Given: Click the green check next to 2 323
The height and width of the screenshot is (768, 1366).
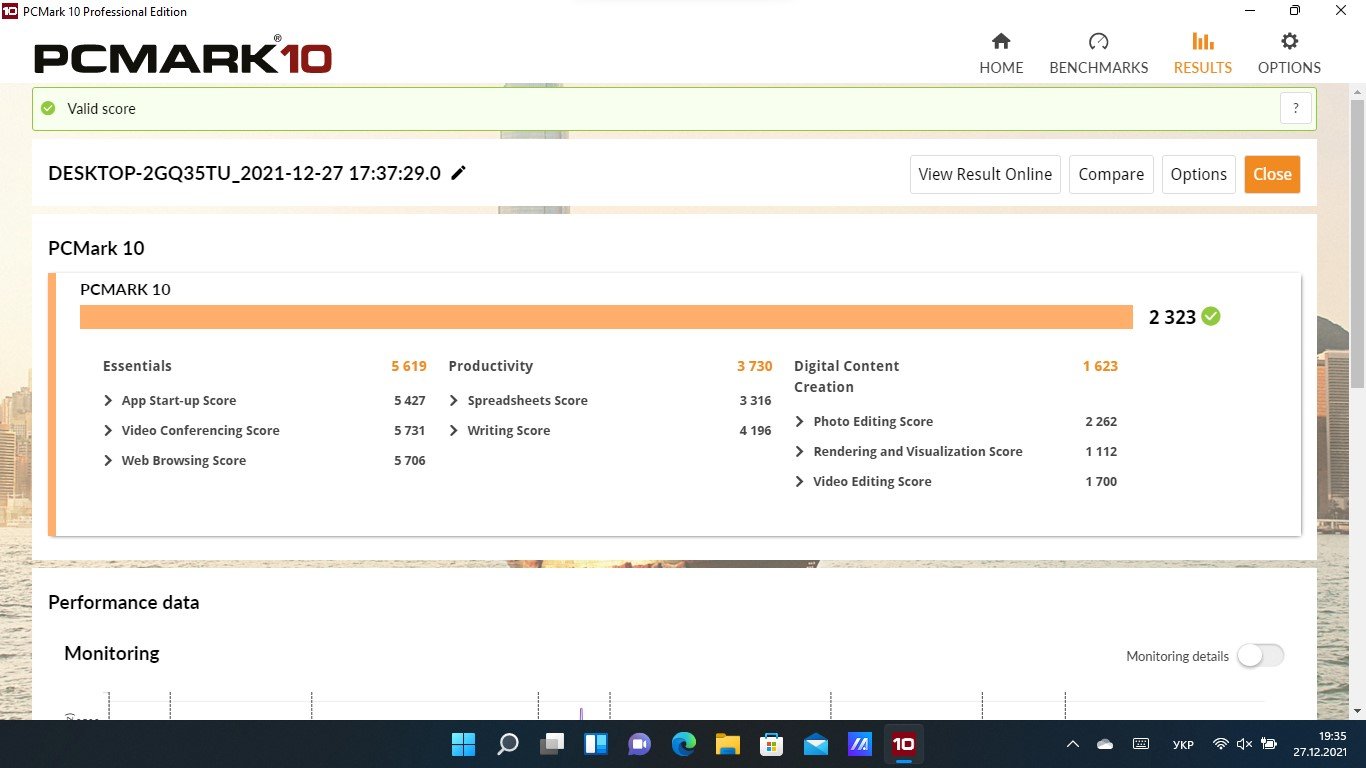Looking at the screenshot, I should pos(1211,316).
